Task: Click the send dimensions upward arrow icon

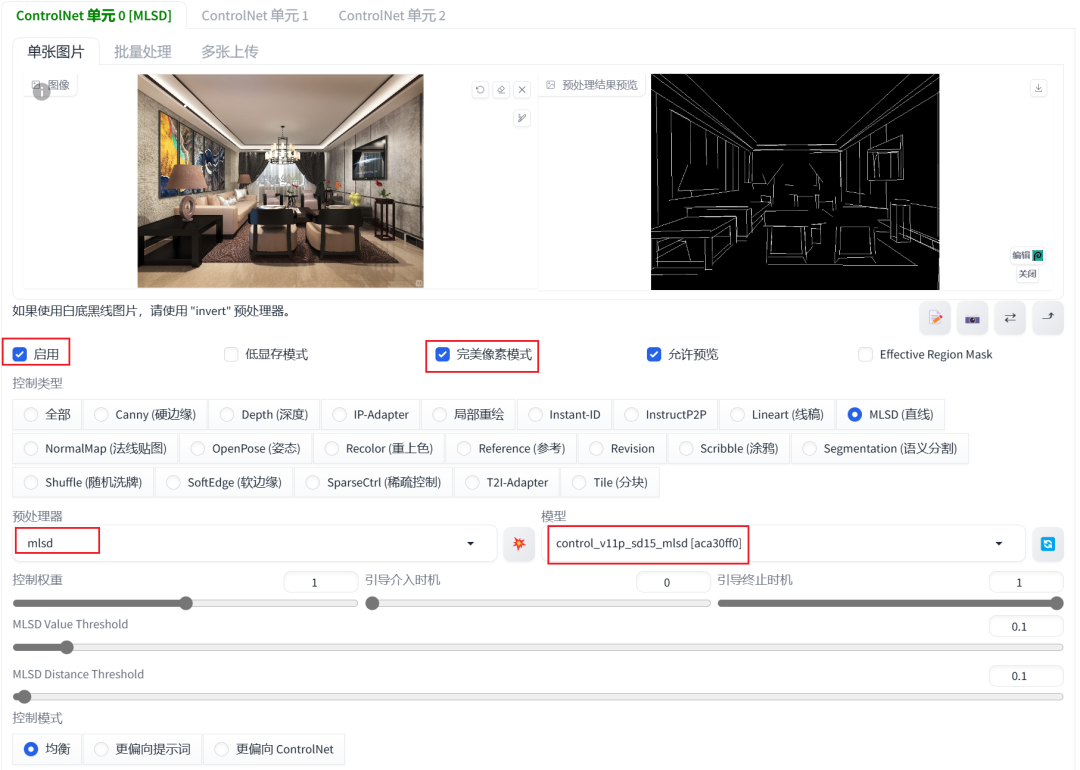Action: pyautogui.click(x=1048, y=318)
